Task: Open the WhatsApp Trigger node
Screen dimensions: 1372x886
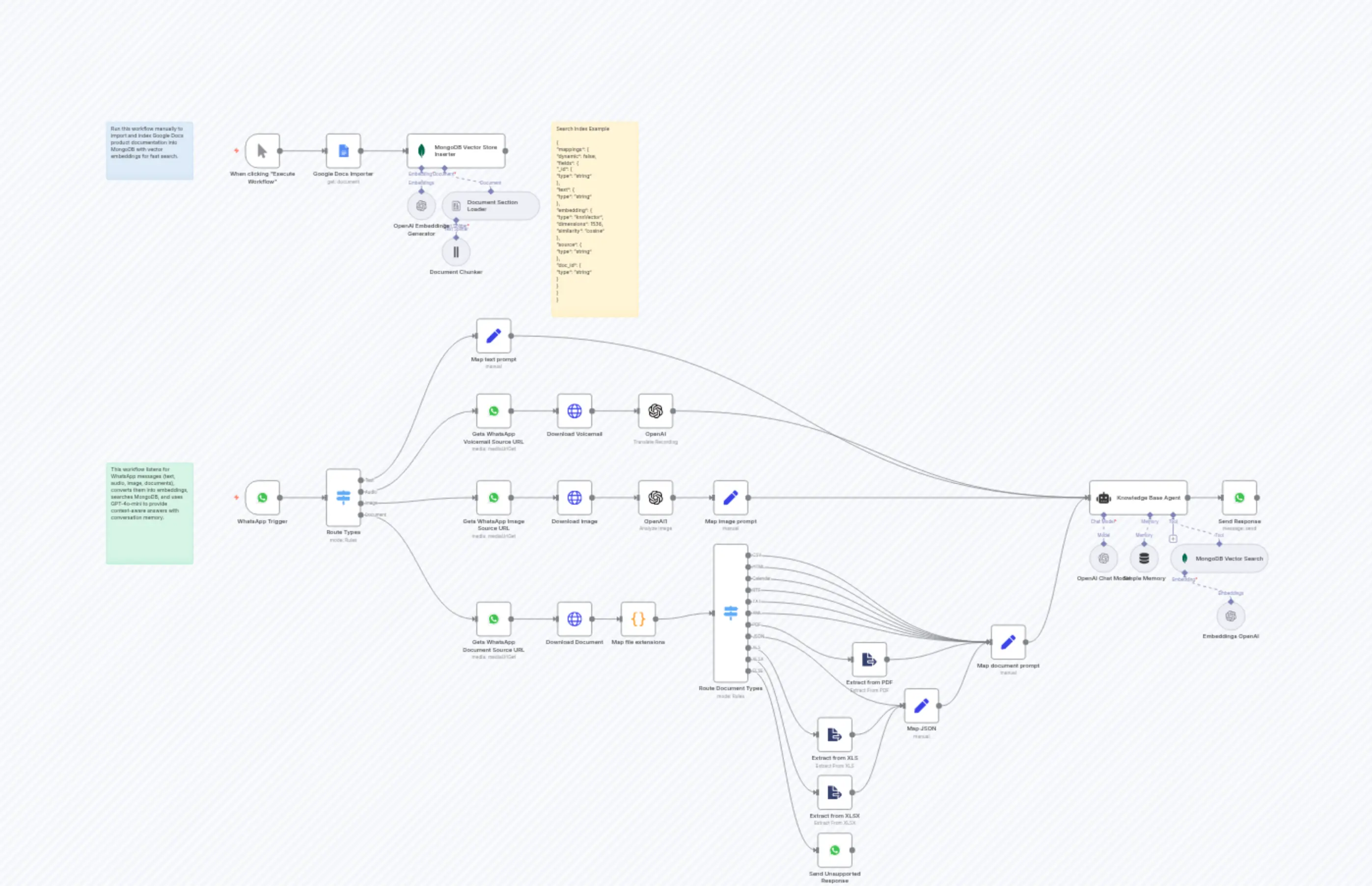Action: point(262,498)
